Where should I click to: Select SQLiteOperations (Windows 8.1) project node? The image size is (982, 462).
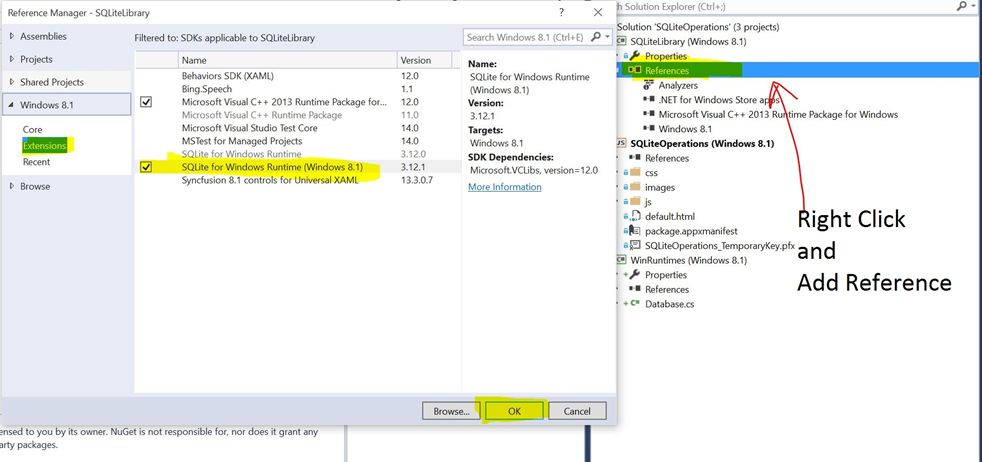(x=702, y=143)
